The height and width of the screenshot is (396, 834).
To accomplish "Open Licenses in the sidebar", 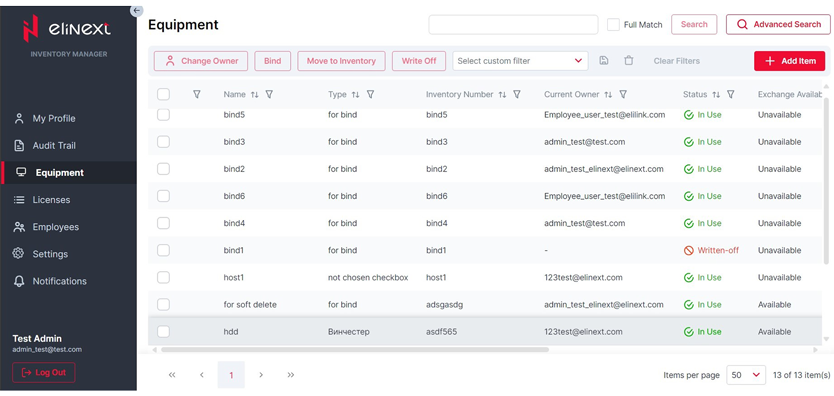I will coord(68,200).
